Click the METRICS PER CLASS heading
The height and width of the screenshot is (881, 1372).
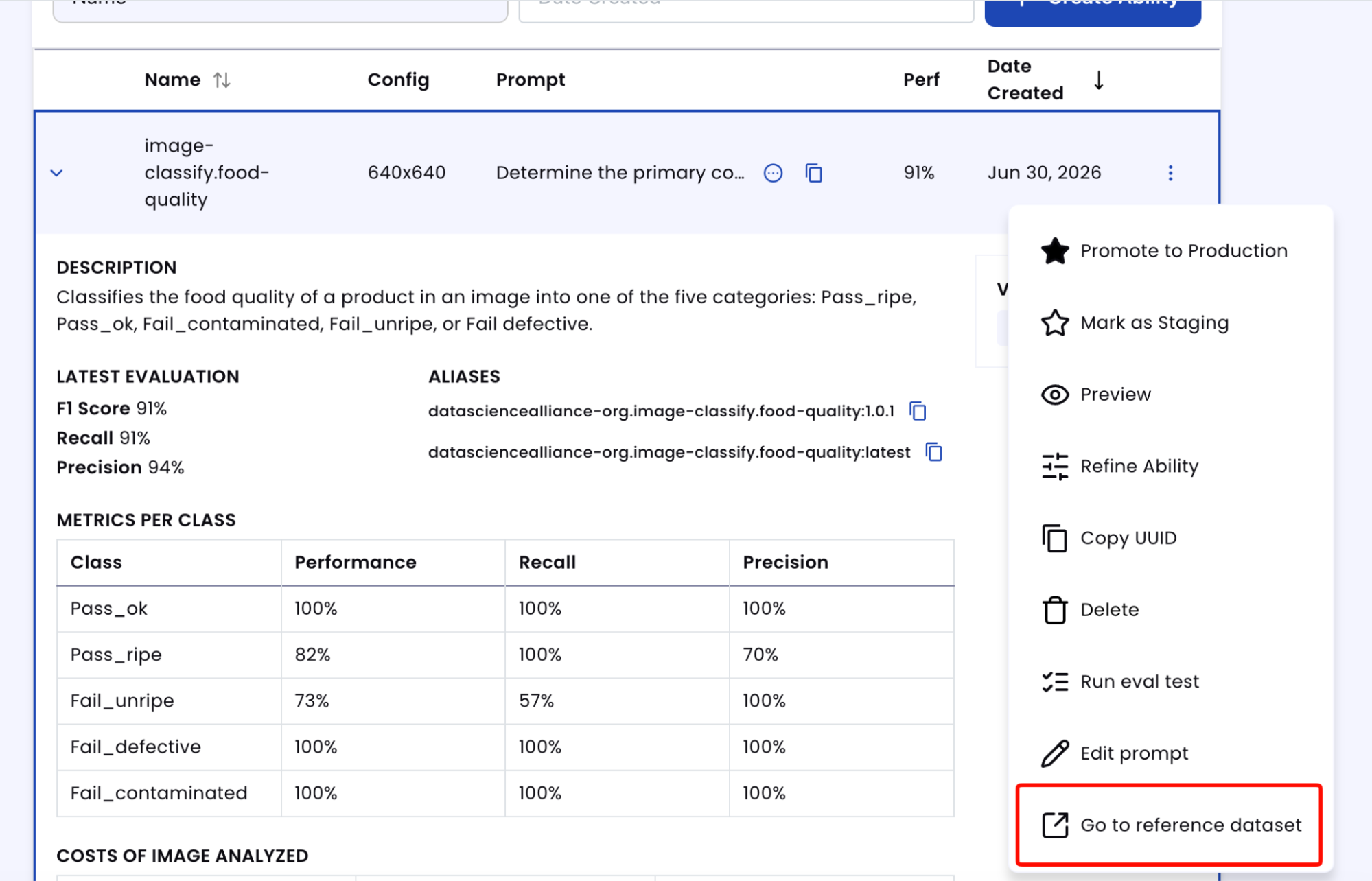146,520
